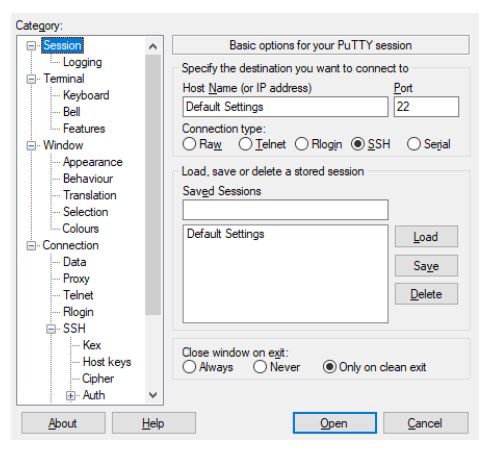Collapse the Terminal category node
The width and height of the screenshot is (489, 453).
click(31, 79)
